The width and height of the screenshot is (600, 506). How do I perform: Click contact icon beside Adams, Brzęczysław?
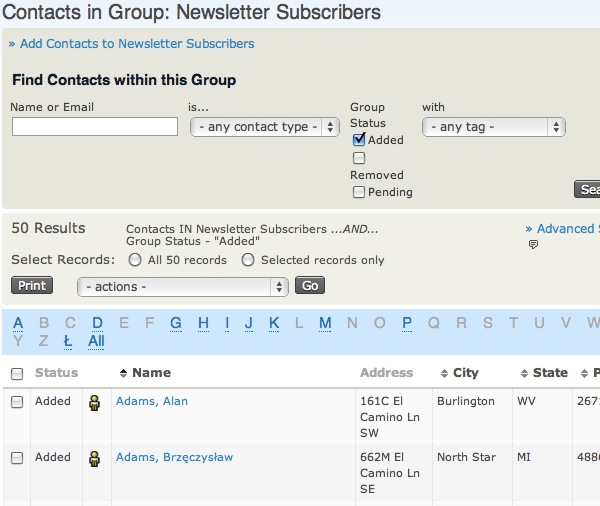(x=95, y=458)
